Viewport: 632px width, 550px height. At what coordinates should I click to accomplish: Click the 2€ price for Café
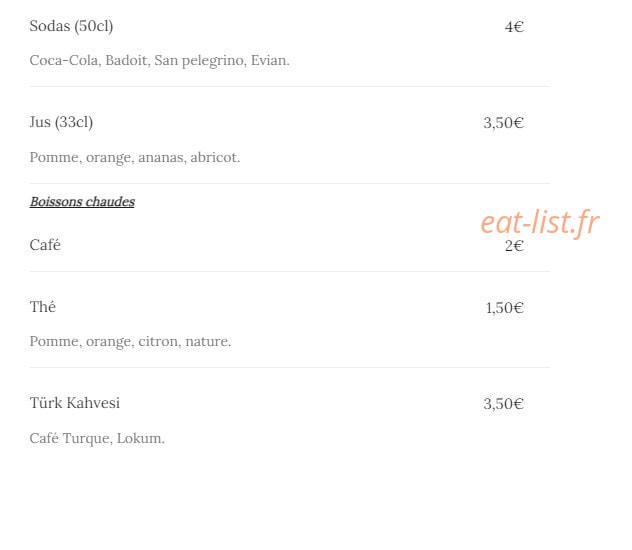click(514, 246)
